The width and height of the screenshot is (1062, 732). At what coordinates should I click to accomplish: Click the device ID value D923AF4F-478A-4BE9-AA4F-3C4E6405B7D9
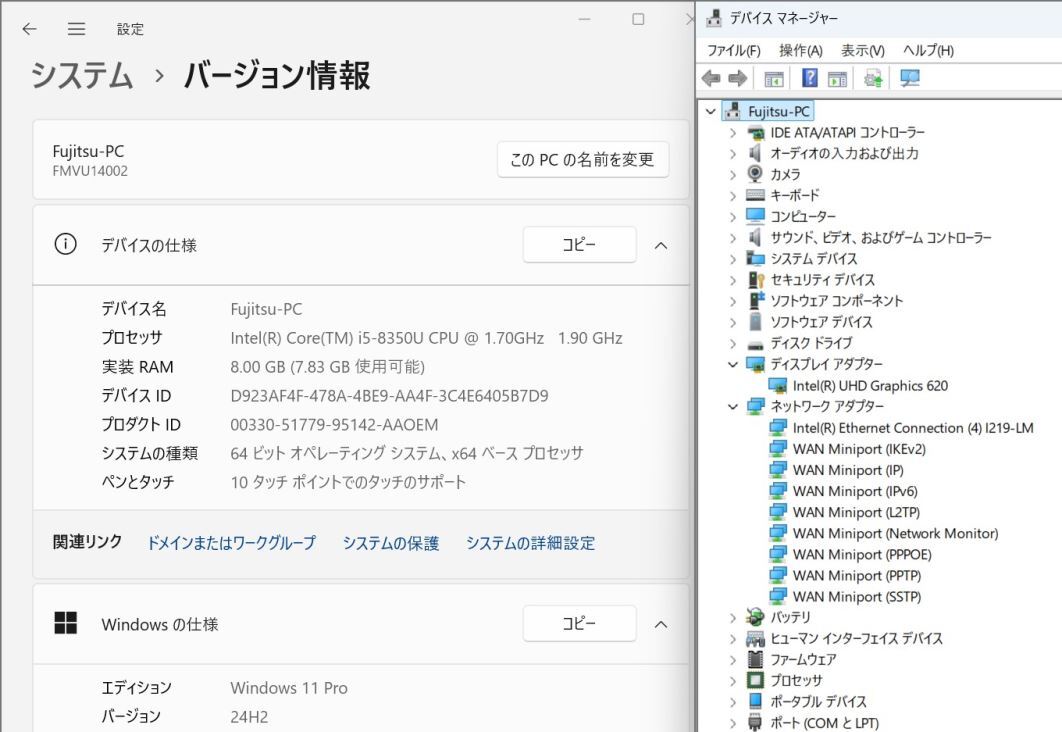(389, 395)
